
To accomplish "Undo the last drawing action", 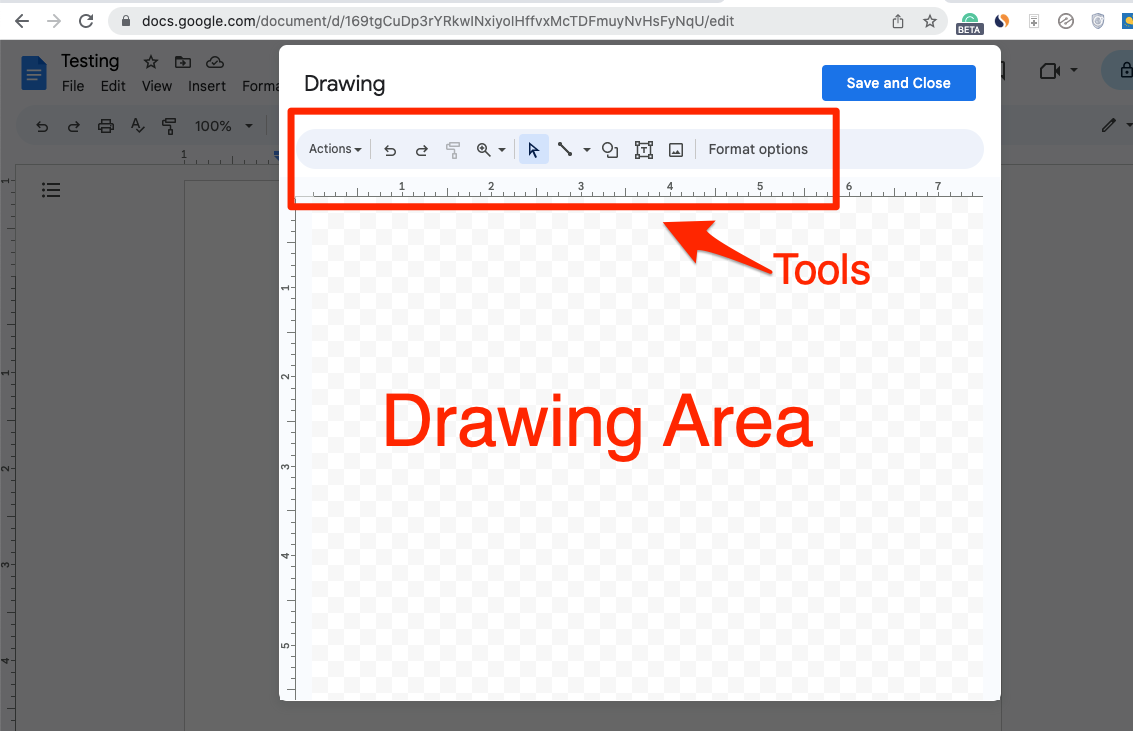I will point(390,149).
